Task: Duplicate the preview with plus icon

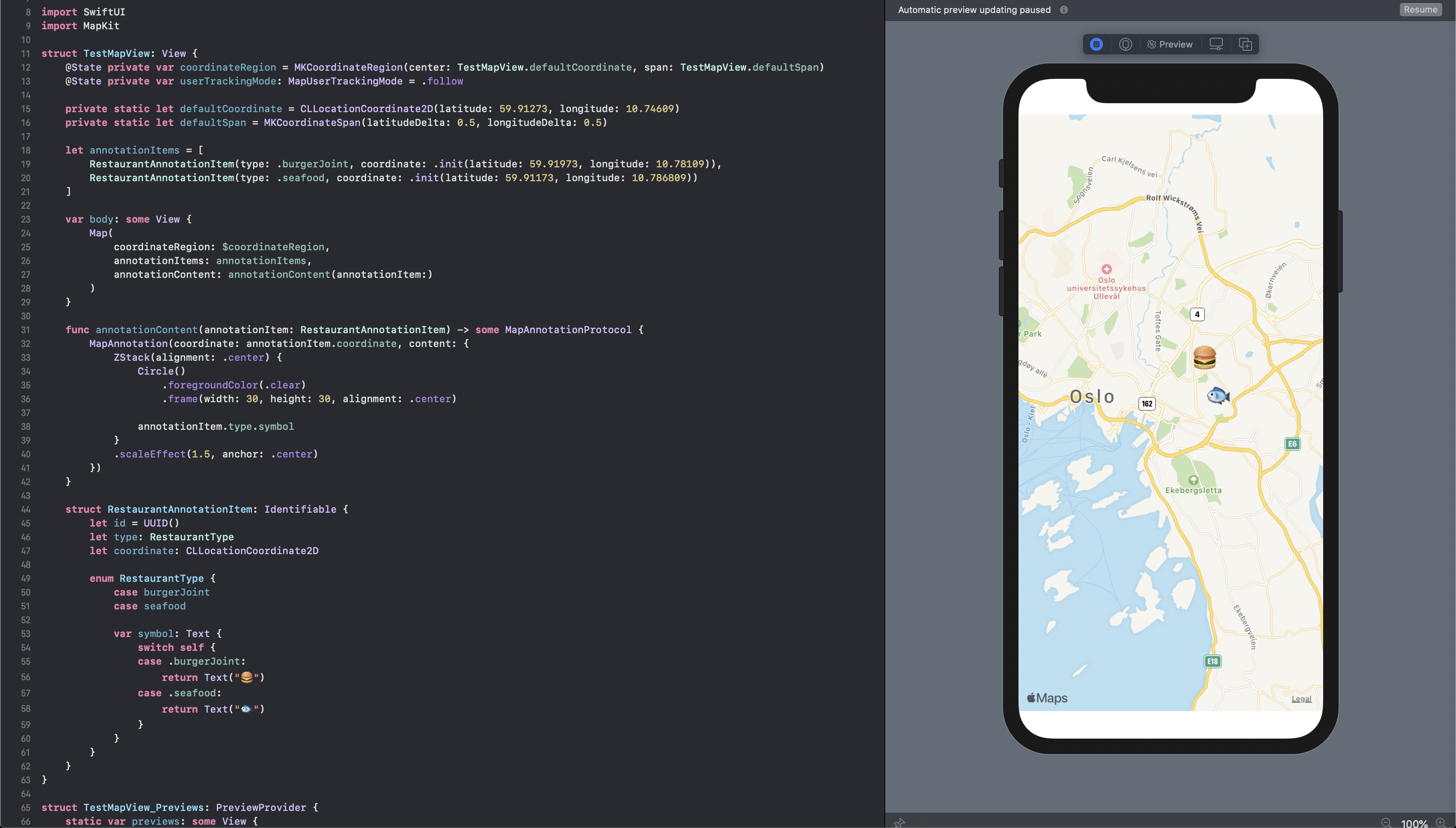Action: click(x=1245, y=44)
